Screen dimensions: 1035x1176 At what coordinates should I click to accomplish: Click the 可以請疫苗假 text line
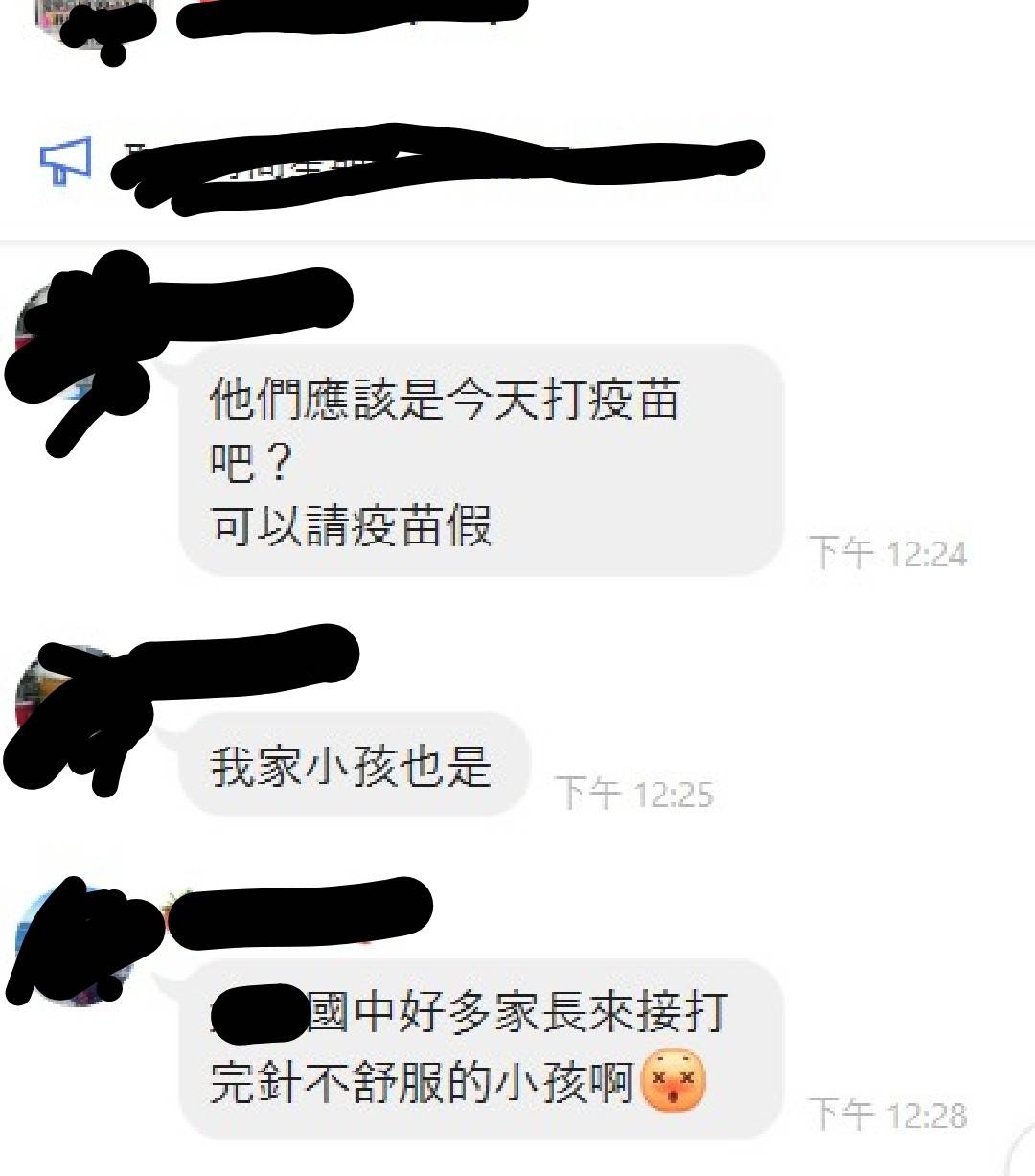(351, 525)
